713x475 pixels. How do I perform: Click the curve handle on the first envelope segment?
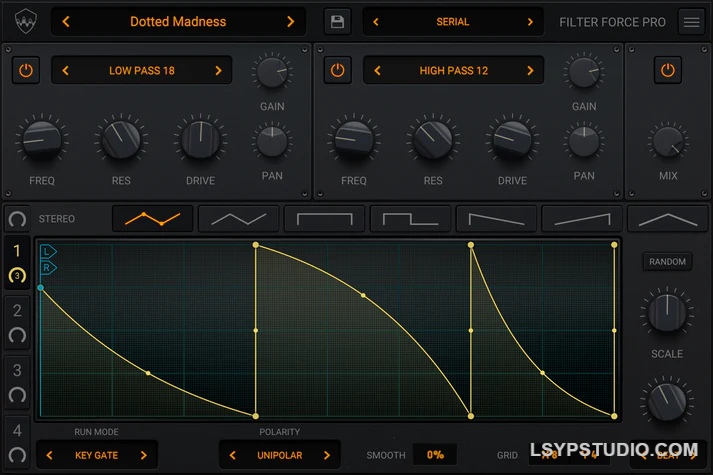click(x=148, y=373)
